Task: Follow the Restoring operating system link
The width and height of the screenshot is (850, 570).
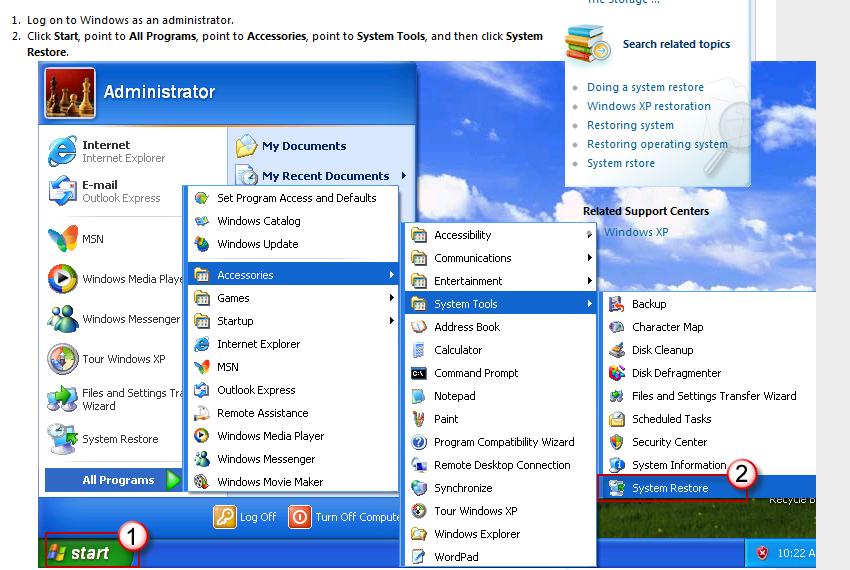Action: pyautogui.click(x=657, y=144)
